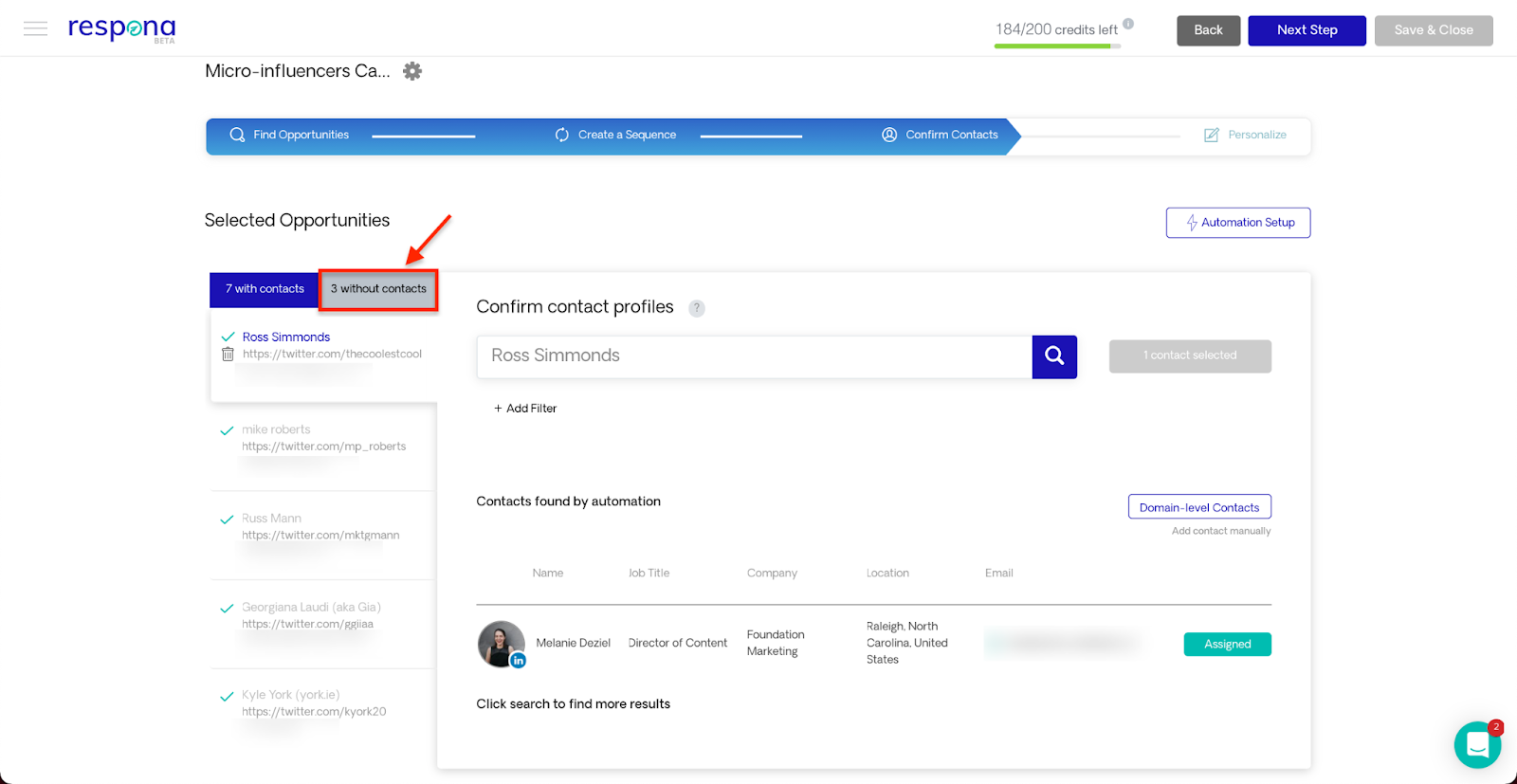
Task: Click Melanie Deziel name
Action: pyautogui.click(x=574, y=644)
